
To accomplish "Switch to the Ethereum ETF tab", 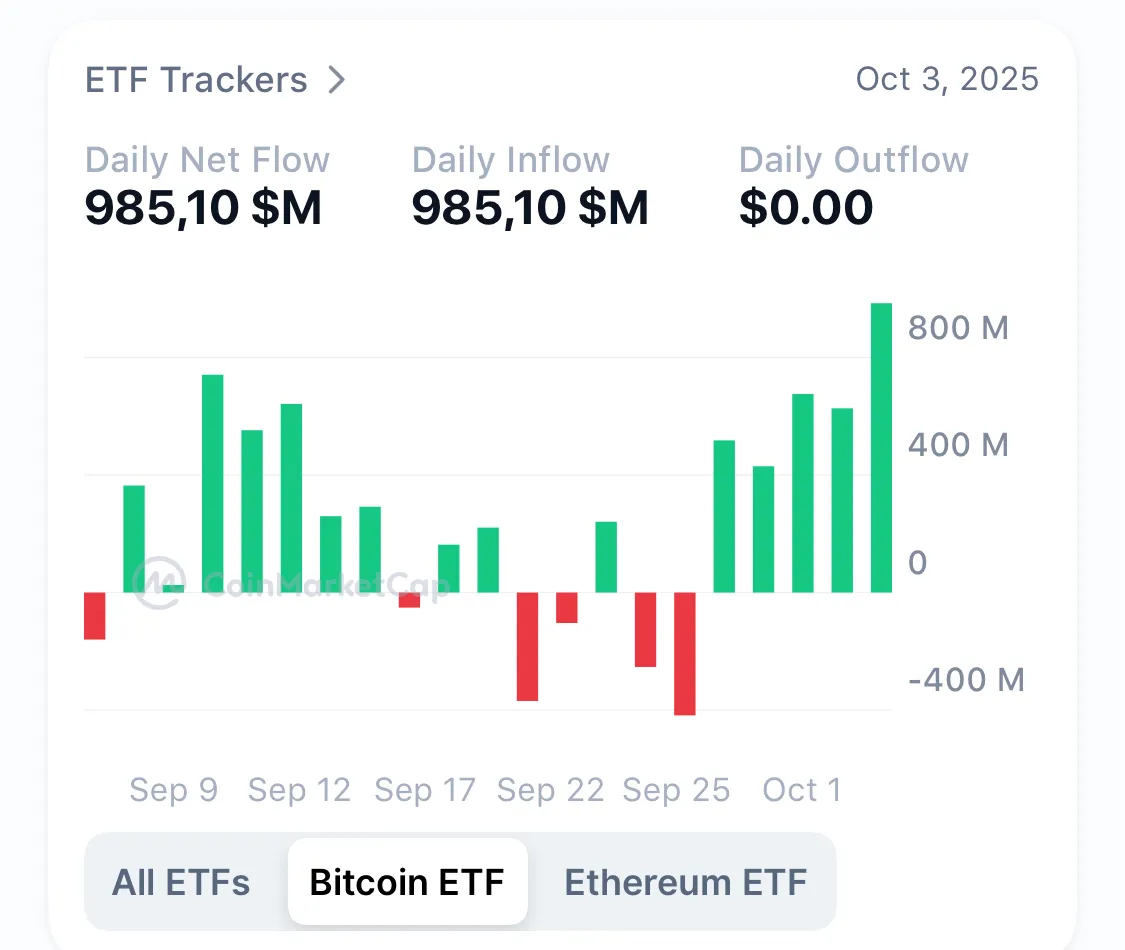I will point(685,882).
